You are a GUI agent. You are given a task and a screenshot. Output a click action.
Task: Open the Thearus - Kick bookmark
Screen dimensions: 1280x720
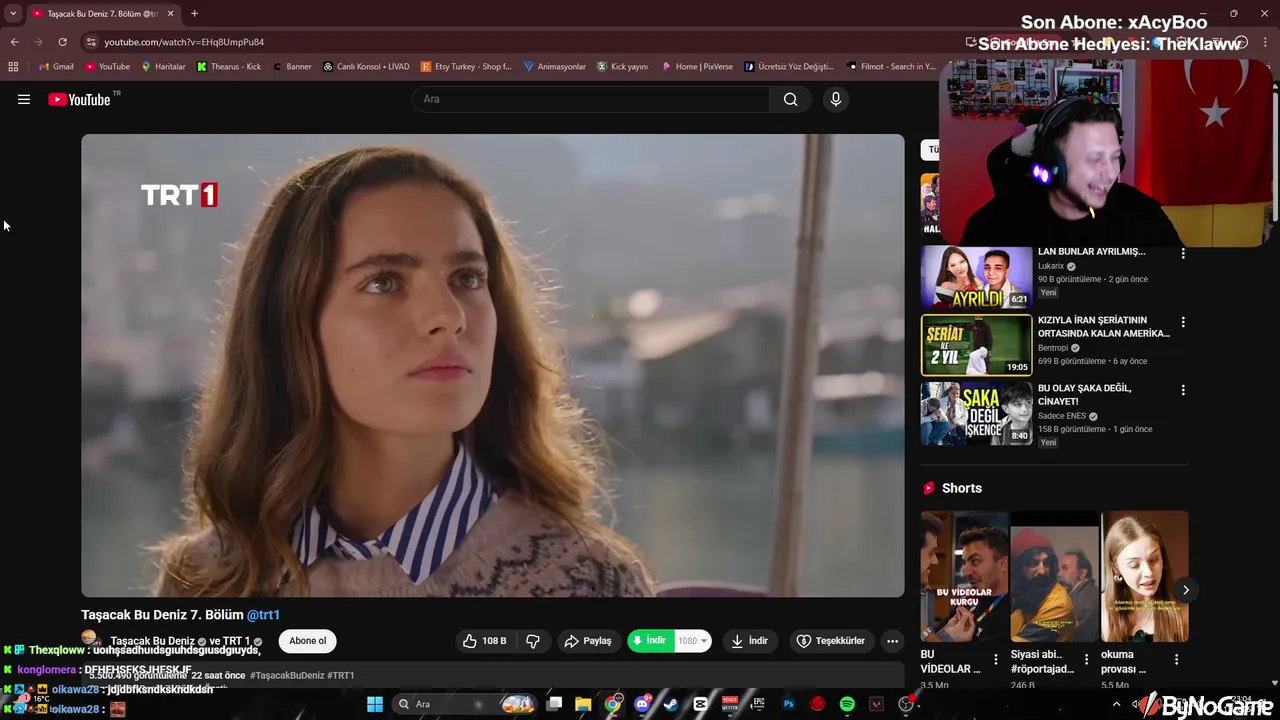(229, 67)
